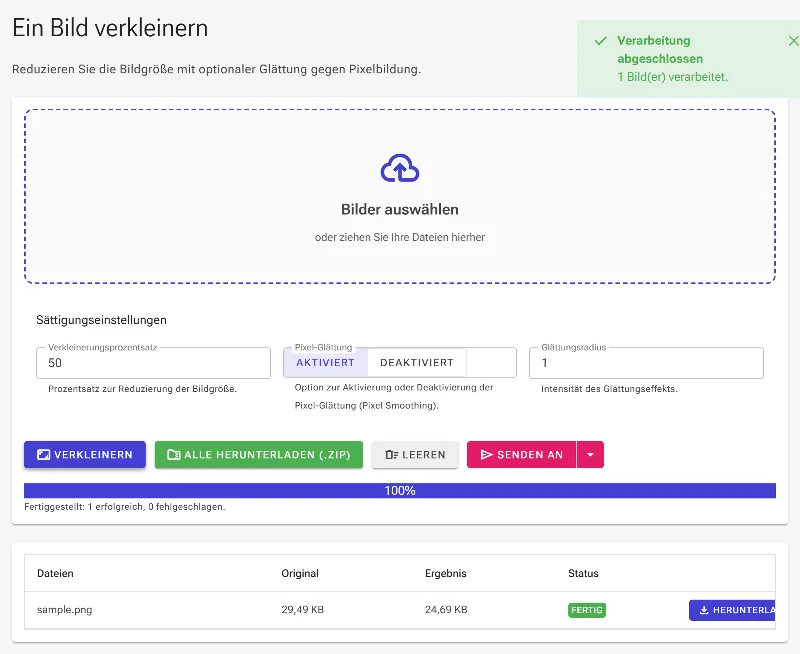Download sample.png via Herunterladen button
The width and height of the screenshot is (800, 654).
(x=732, y=610)
